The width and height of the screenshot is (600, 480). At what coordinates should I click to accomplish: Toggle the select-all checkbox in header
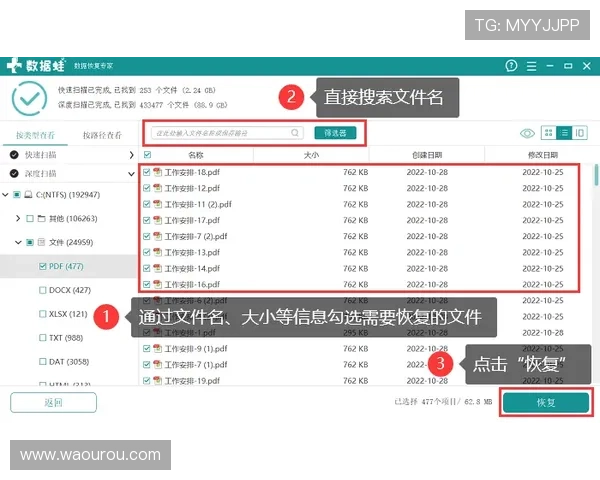coord(147,155)
